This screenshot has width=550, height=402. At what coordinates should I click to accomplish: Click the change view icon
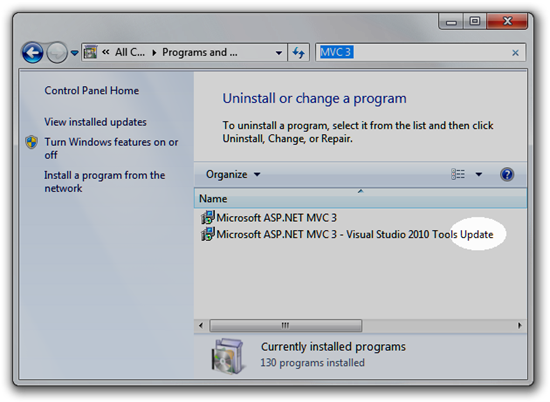[x=458, y=174]
